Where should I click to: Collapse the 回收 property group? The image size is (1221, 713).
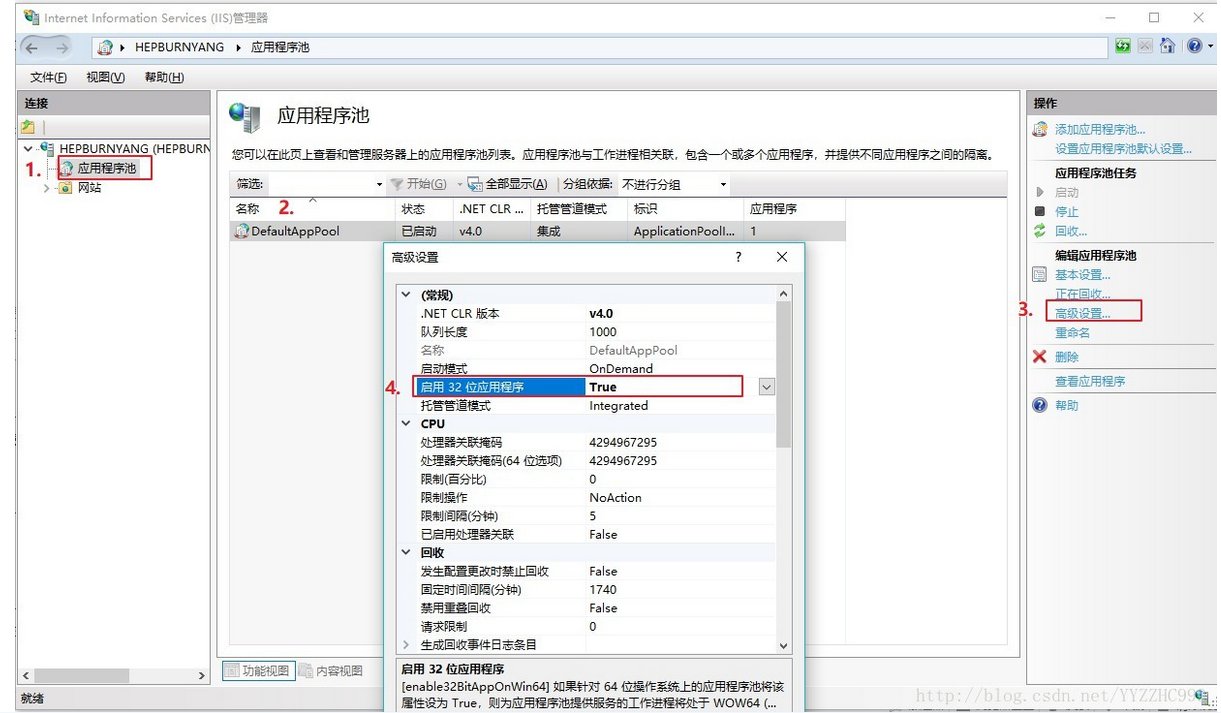406,553
